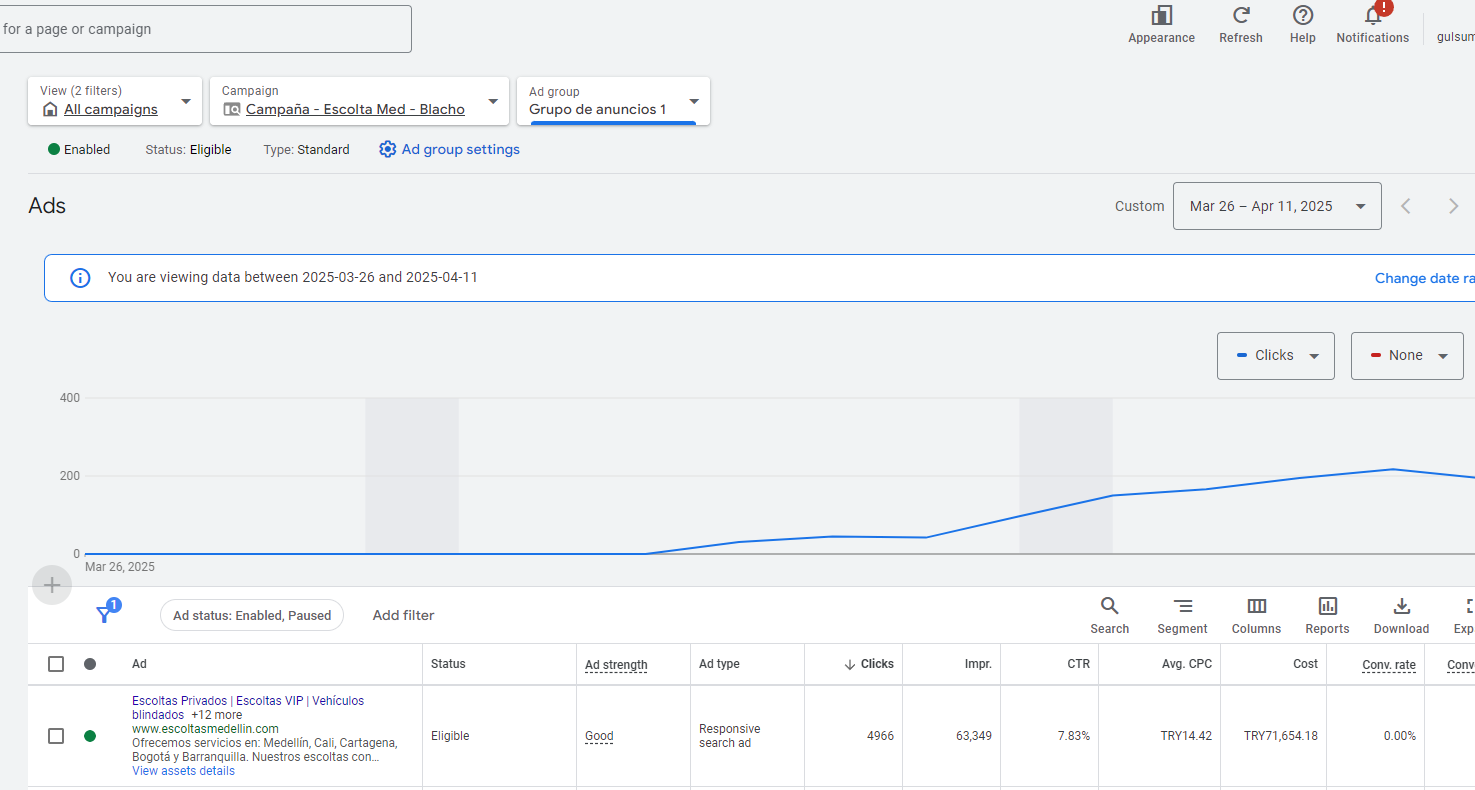Click the Ad strength column header
The height and width of the screenshot is (790, 1475).
point(616,665)
